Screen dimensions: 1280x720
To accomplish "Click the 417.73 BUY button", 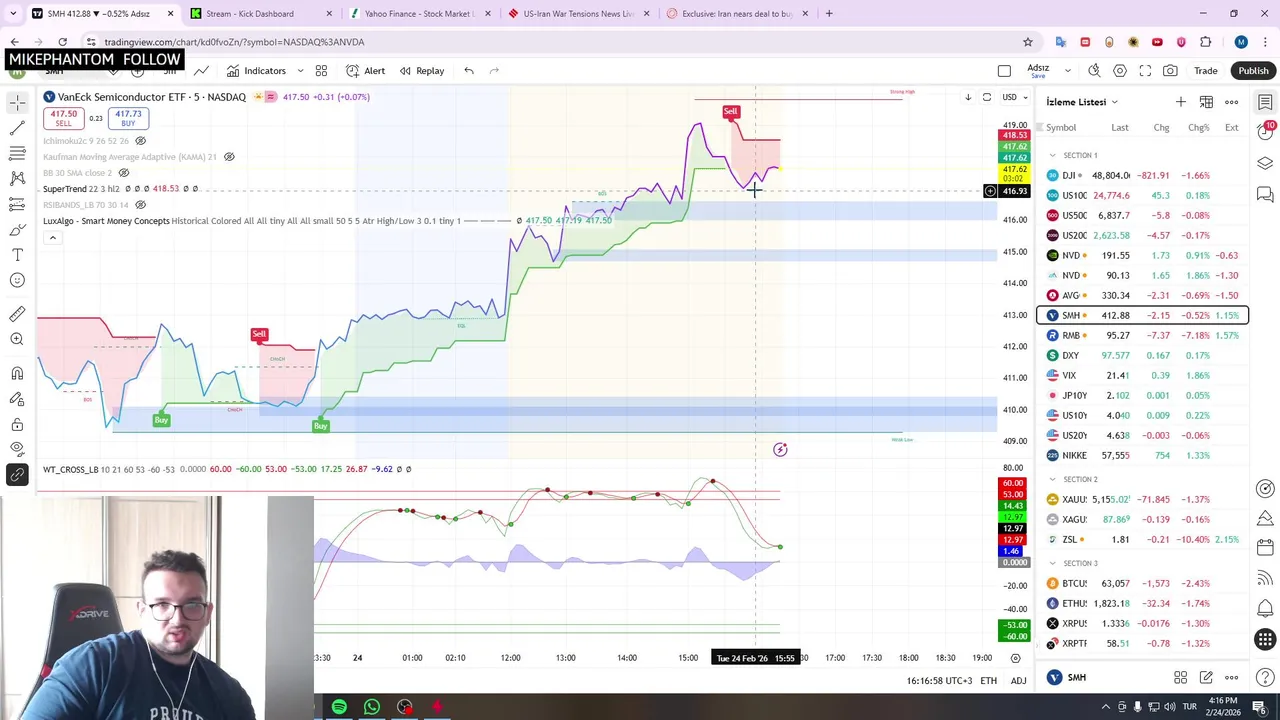I will pyautogui.click(x=128, y=118).
